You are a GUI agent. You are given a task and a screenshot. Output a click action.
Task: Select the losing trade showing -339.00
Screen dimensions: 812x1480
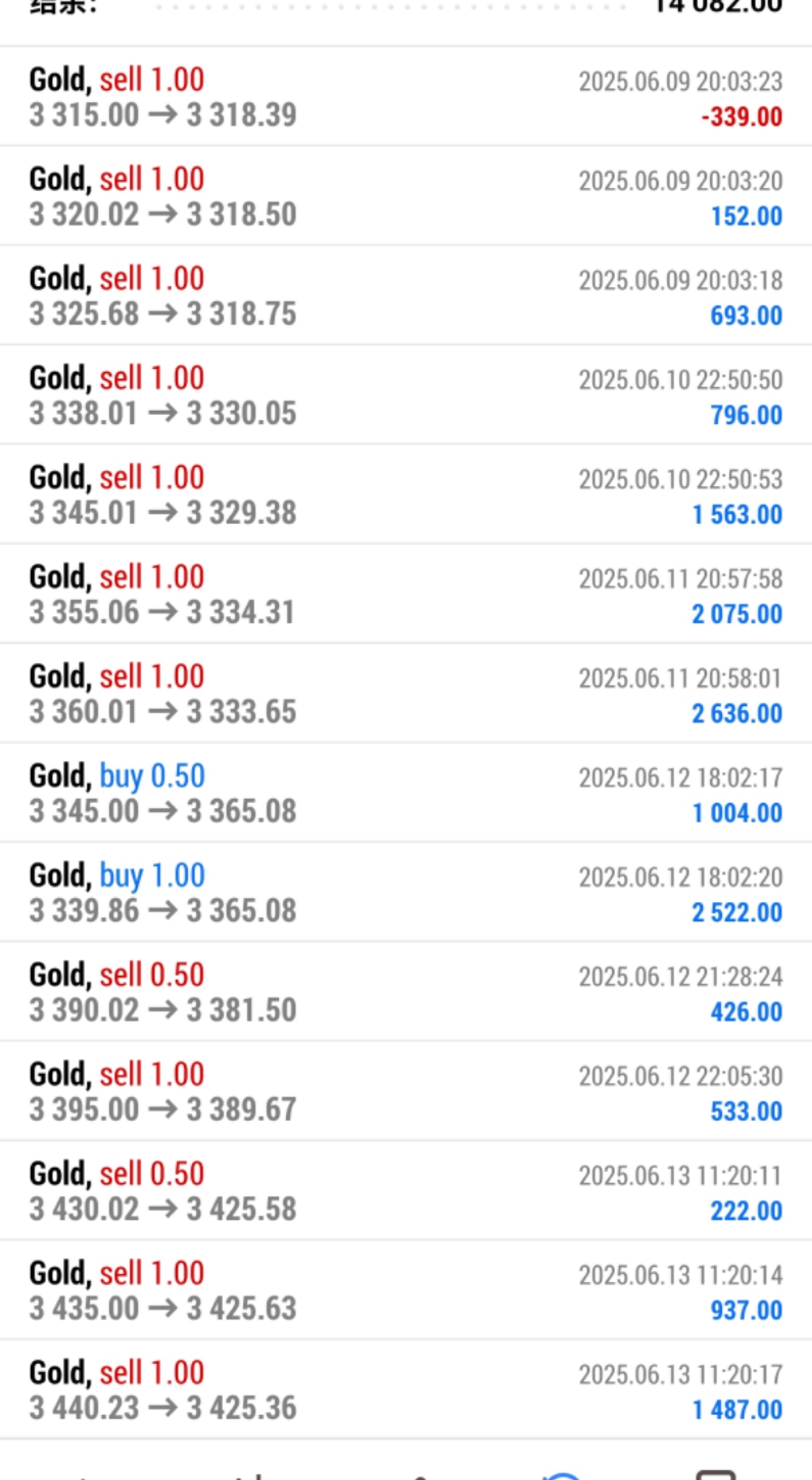click(405, 97)
